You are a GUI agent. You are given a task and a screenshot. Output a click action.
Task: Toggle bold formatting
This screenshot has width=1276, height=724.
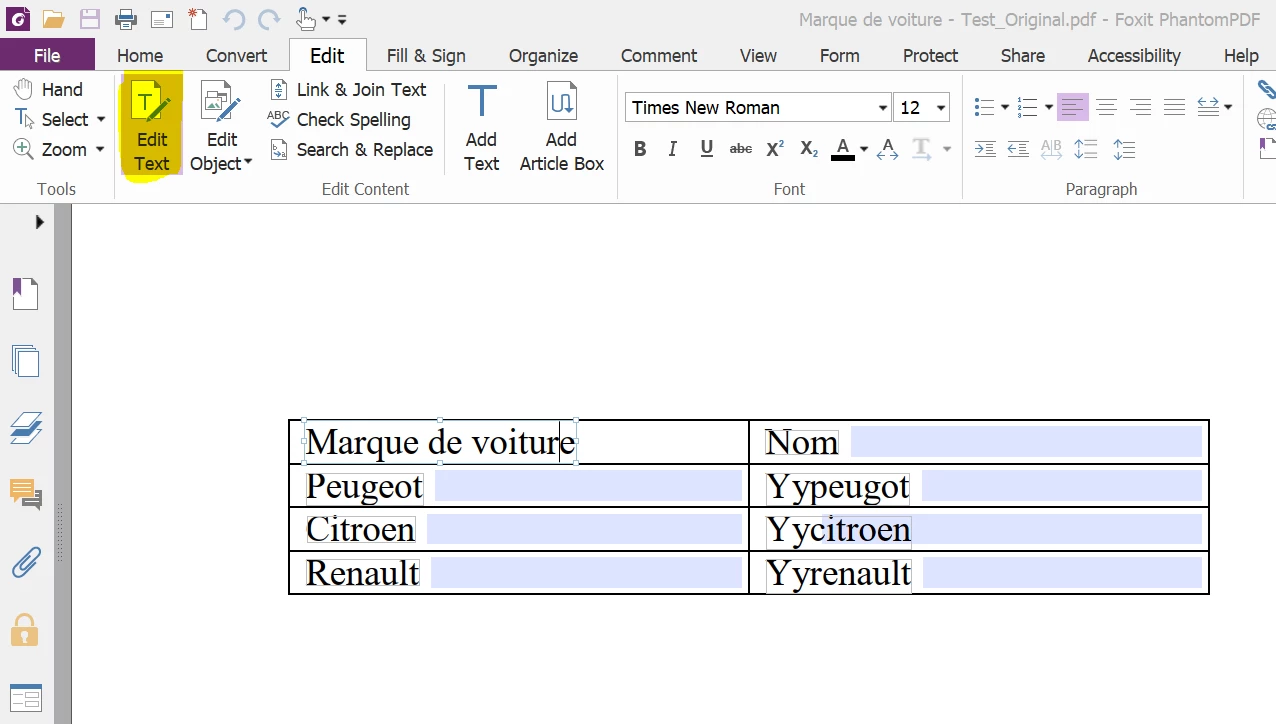coord(640,149)
